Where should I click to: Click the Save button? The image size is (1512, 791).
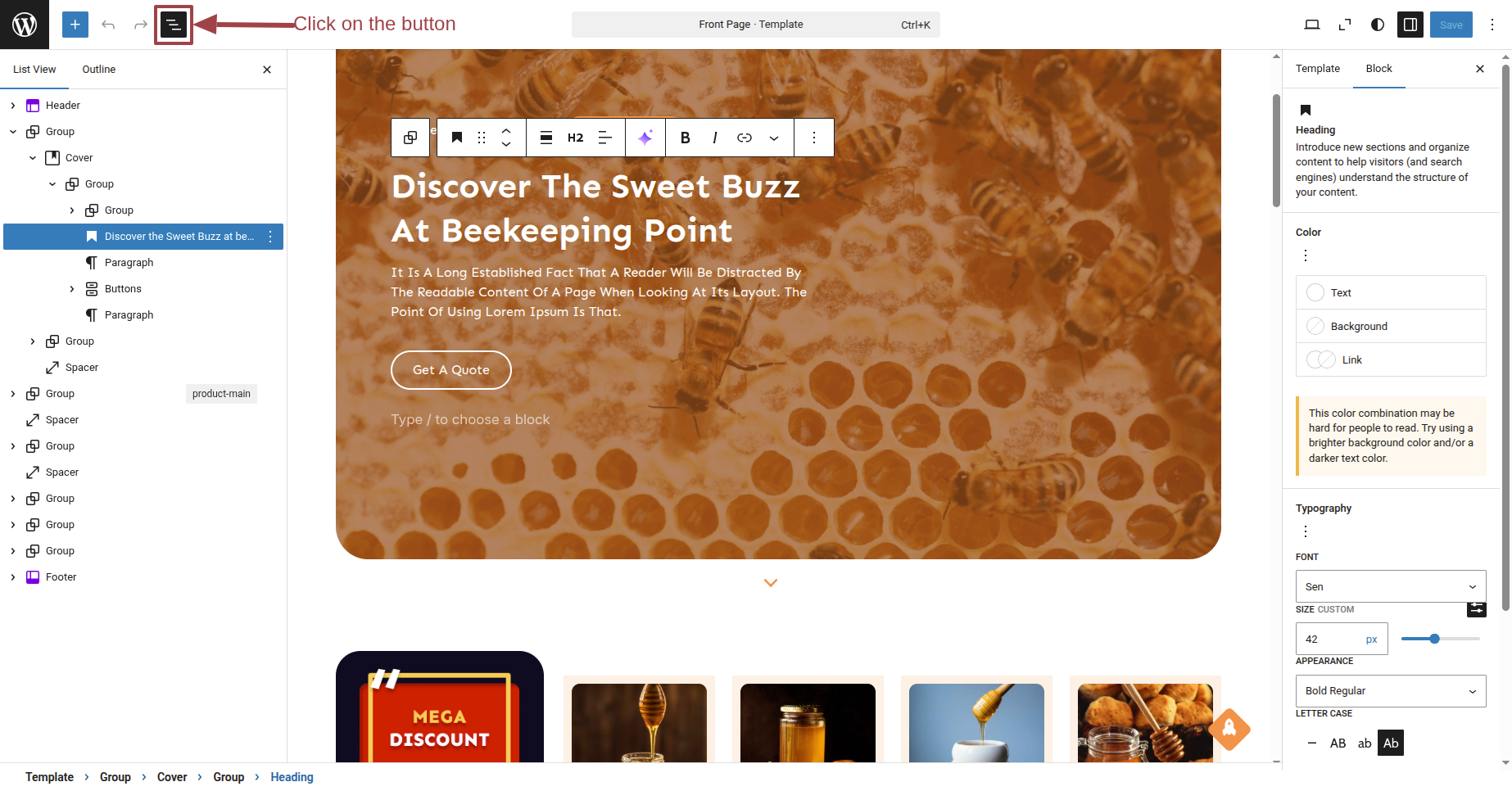tap(1451, 25)
